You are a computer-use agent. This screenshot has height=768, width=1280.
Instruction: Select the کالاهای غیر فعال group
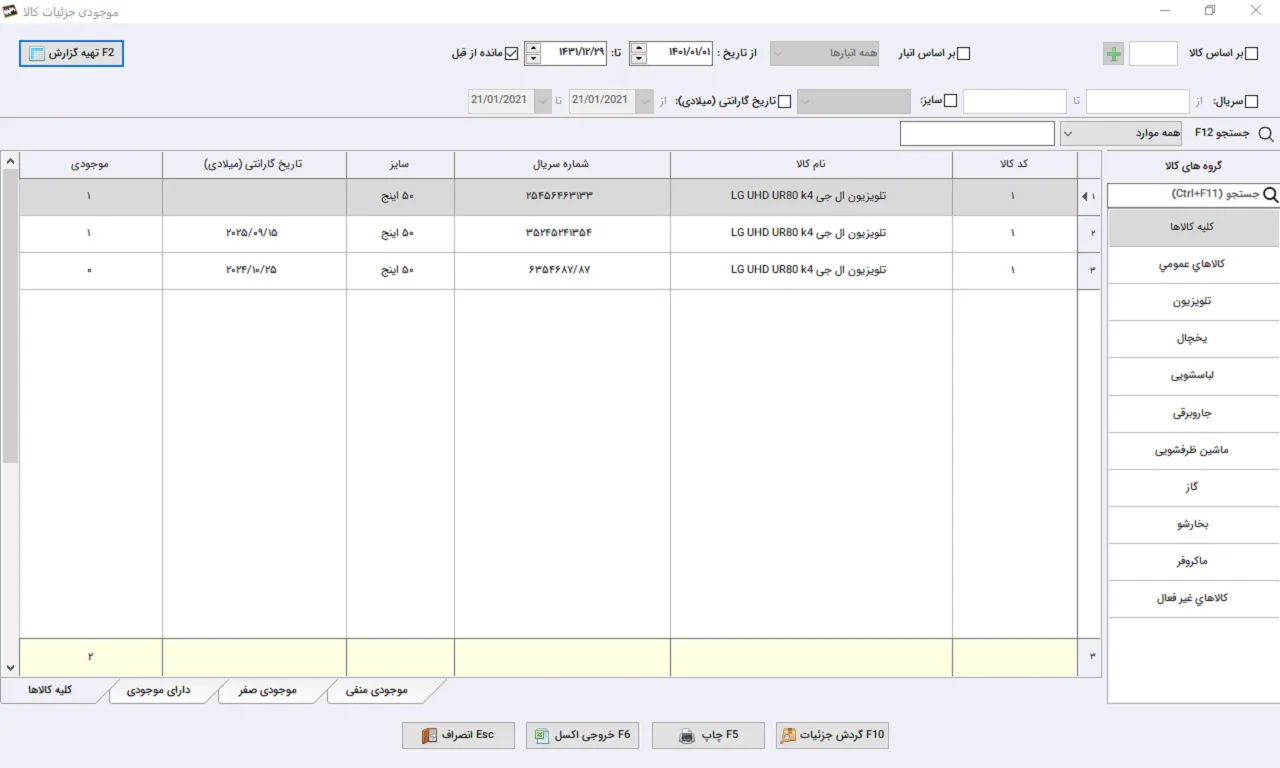[1193, 598]
